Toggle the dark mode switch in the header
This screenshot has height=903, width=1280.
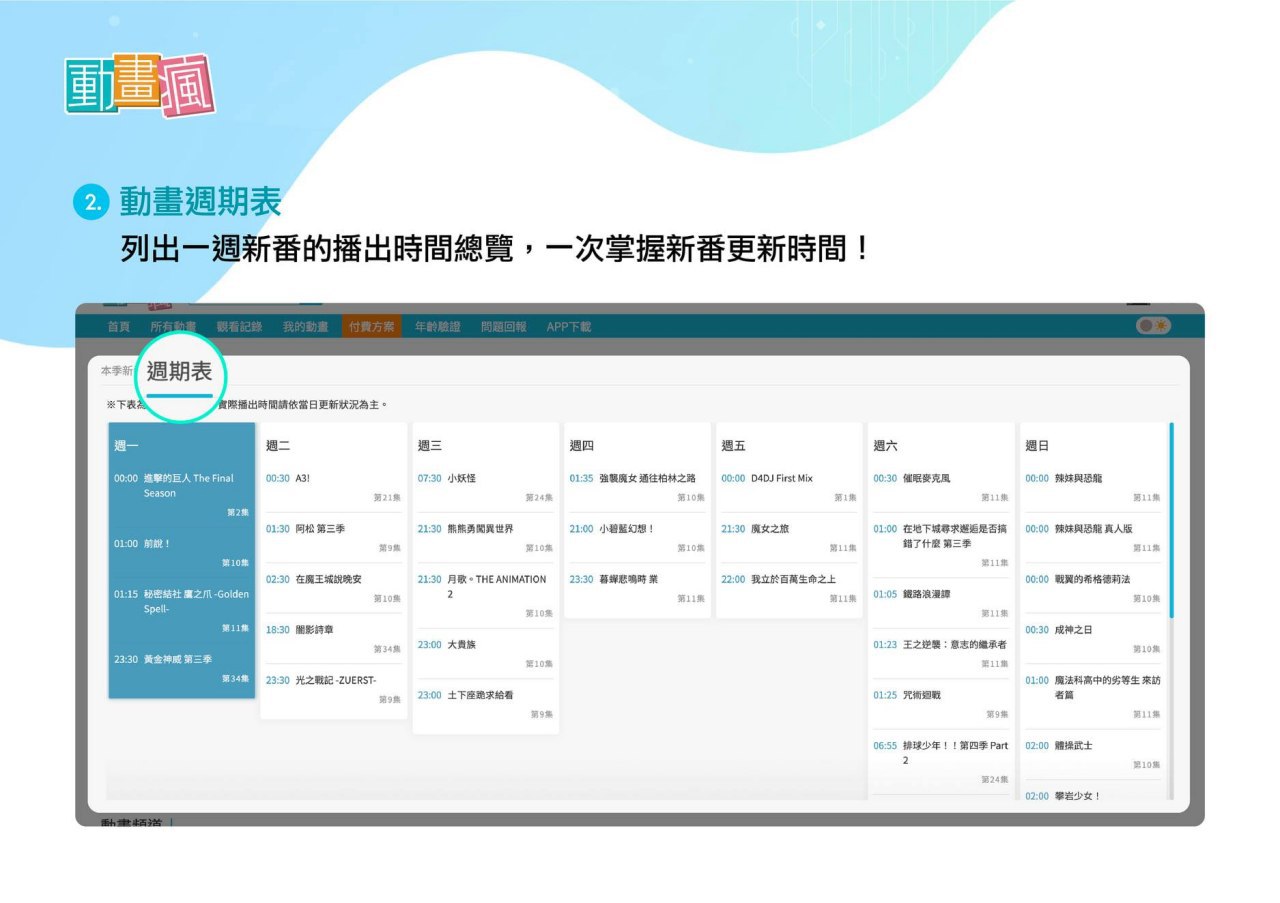[x=1153, y=326]
